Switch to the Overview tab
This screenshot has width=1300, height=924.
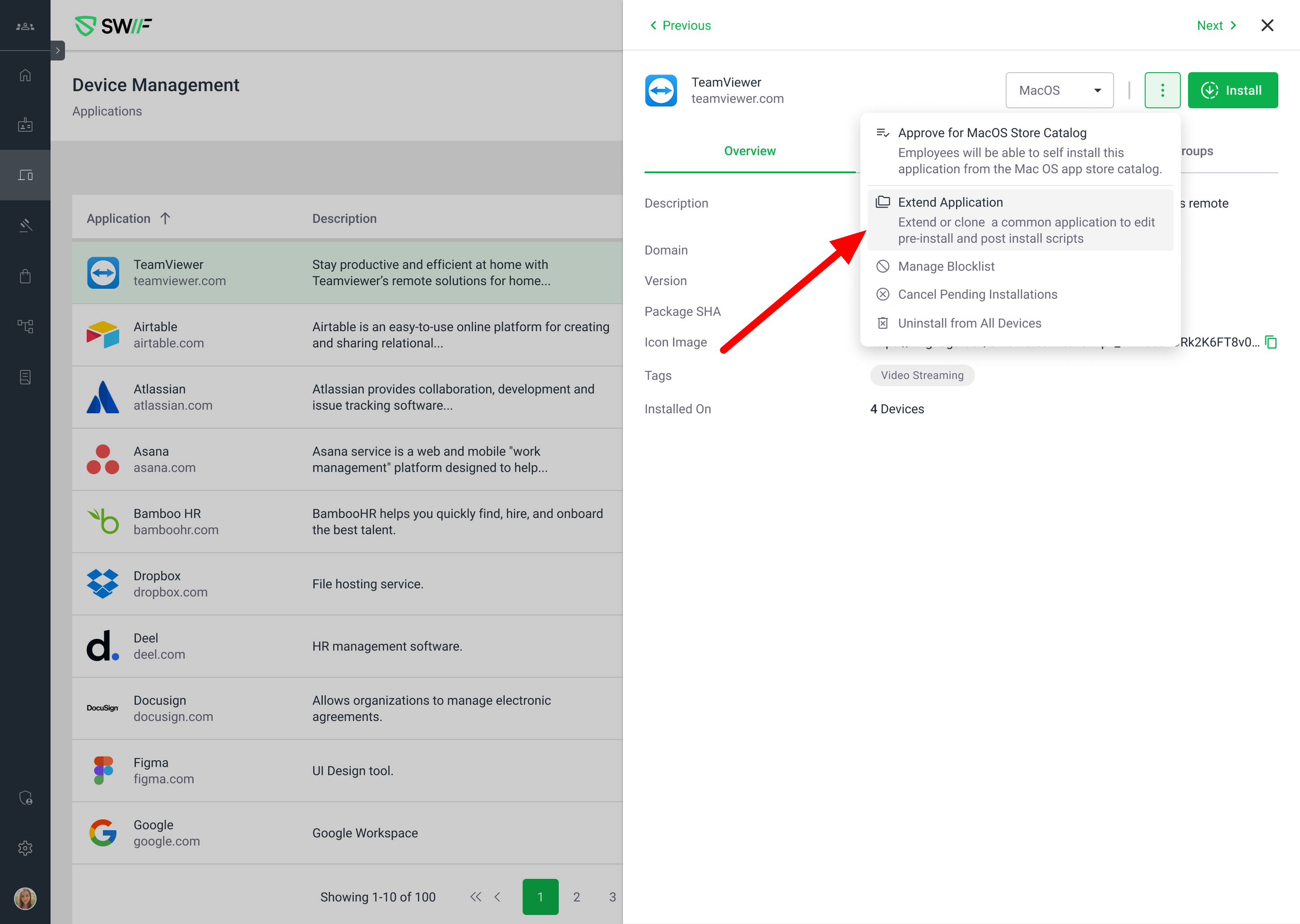[x=749, y=151]
